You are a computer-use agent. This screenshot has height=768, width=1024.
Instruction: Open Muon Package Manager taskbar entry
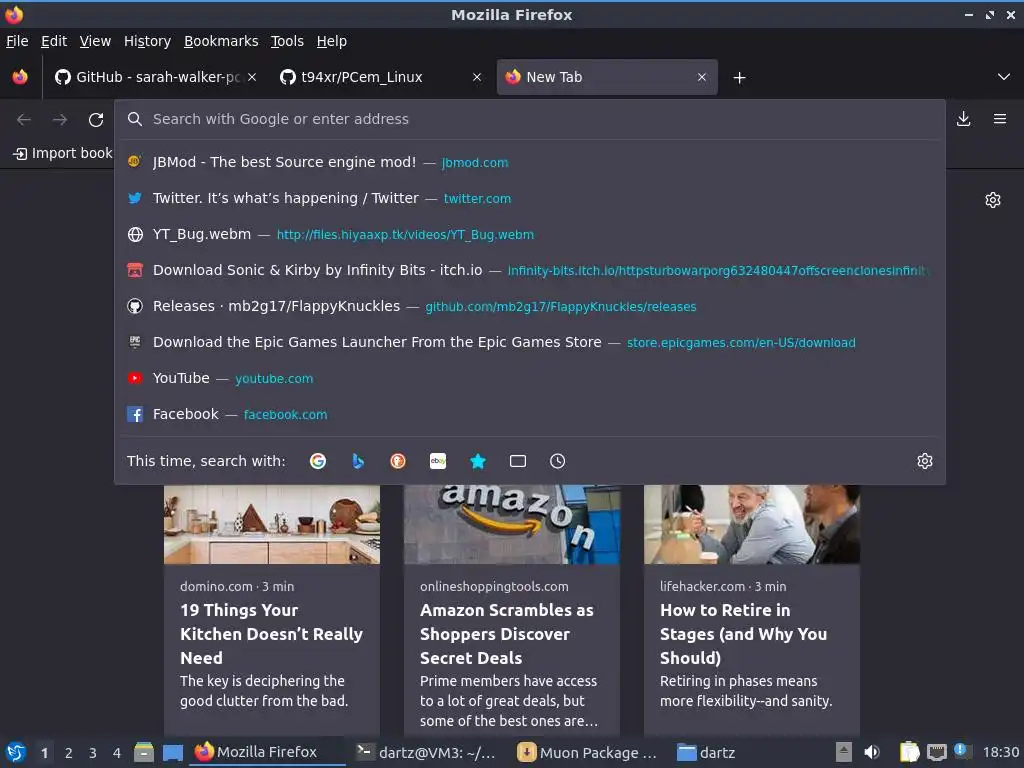click(587, 752)
